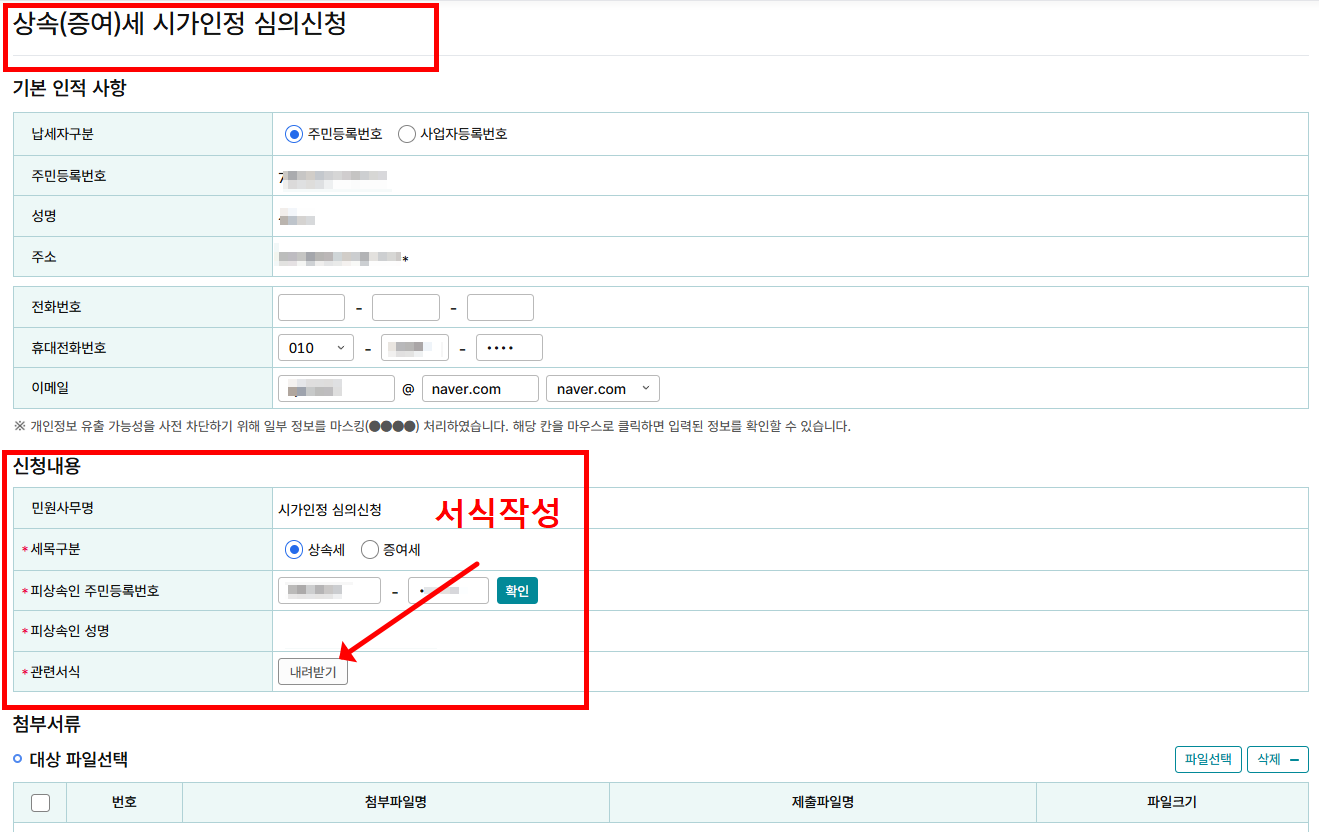The height and width of the screenshot is (832, 1319).
Task: Click the 민원사무명 row label
Action: point(62,509)
